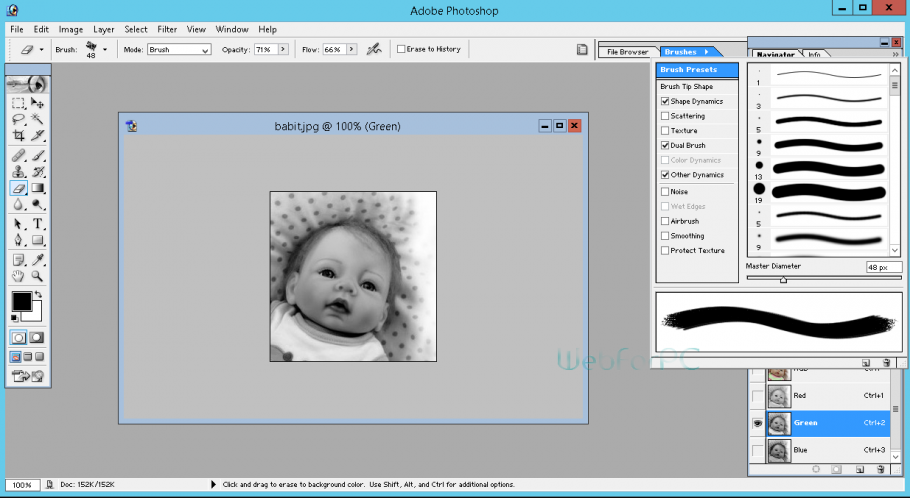Switch to the File Browser tab
This screenshot has width=910, height=498.
tap(627, 51)
